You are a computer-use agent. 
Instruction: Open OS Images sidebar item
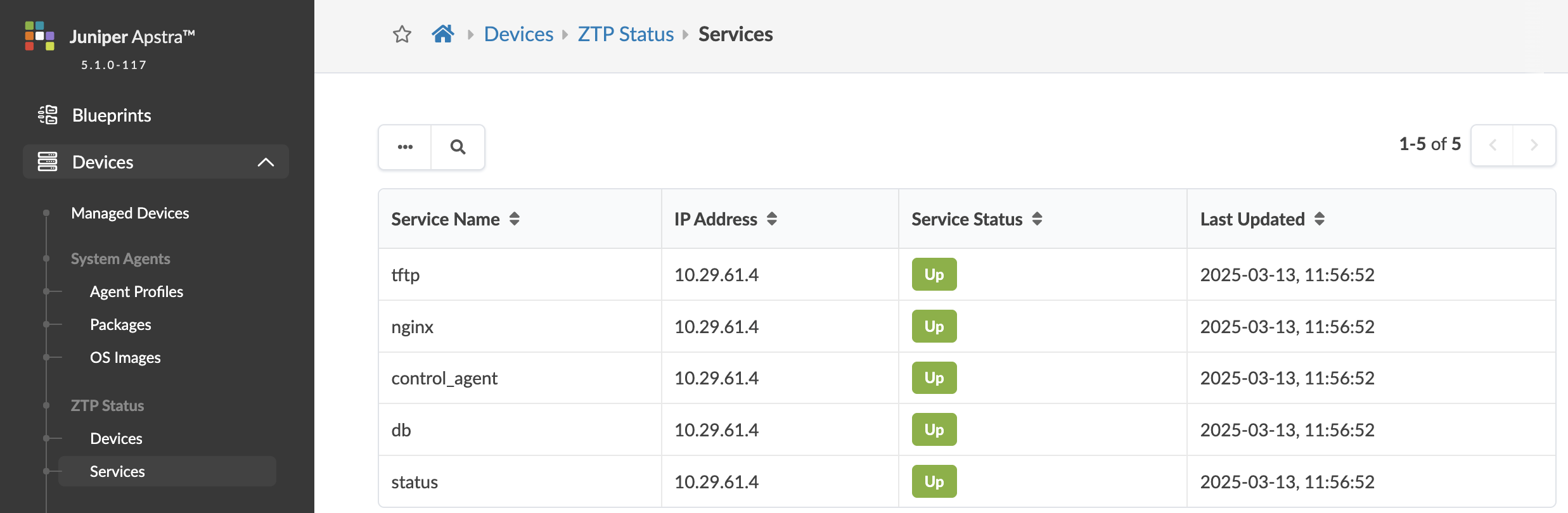tap(125, 358)
